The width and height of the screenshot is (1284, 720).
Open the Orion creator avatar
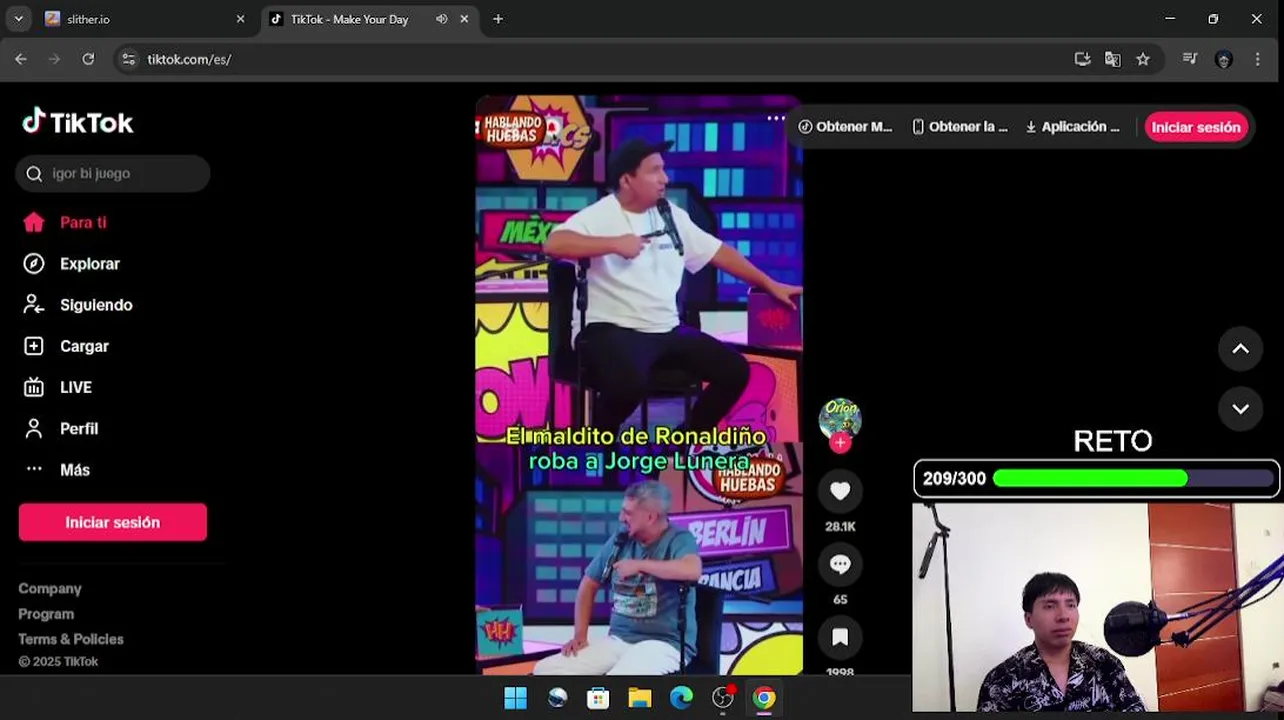pyautogui.click(x=840, y=418)
